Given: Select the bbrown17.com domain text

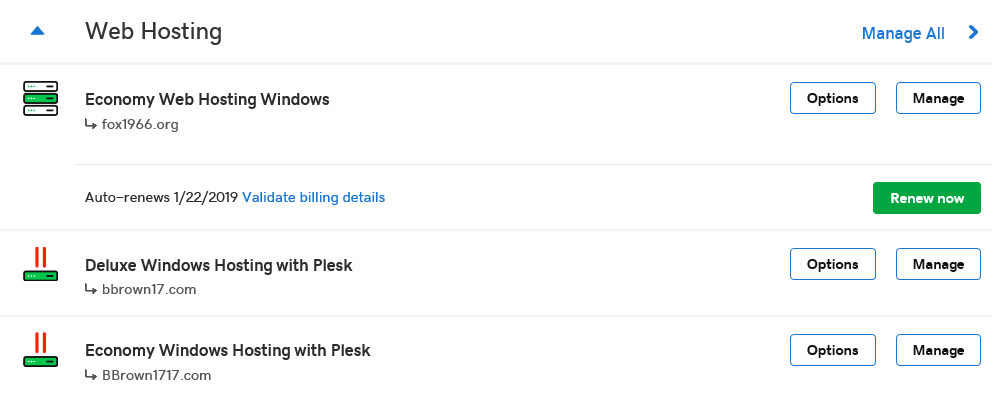Looking at the screenshot, I should [x=149, y=289].
